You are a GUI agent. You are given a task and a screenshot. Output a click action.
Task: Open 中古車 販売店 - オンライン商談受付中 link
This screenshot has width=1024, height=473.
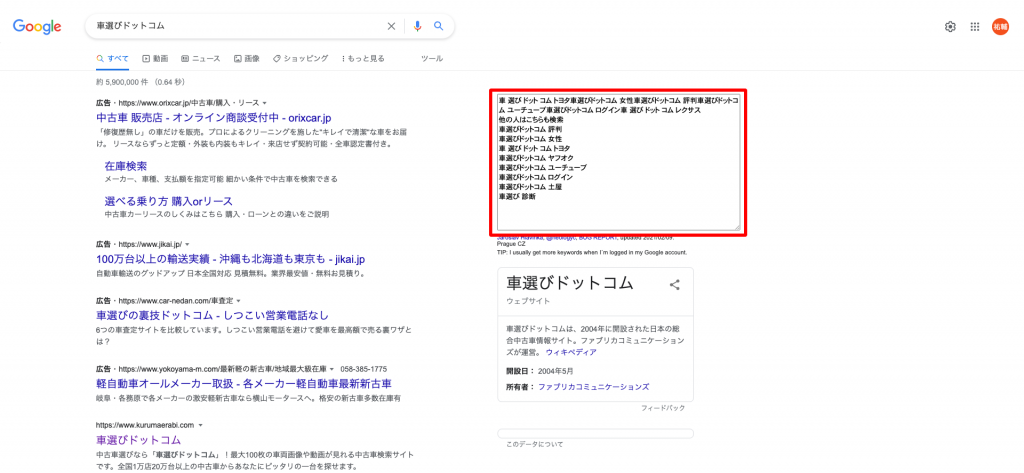(214, 118)
